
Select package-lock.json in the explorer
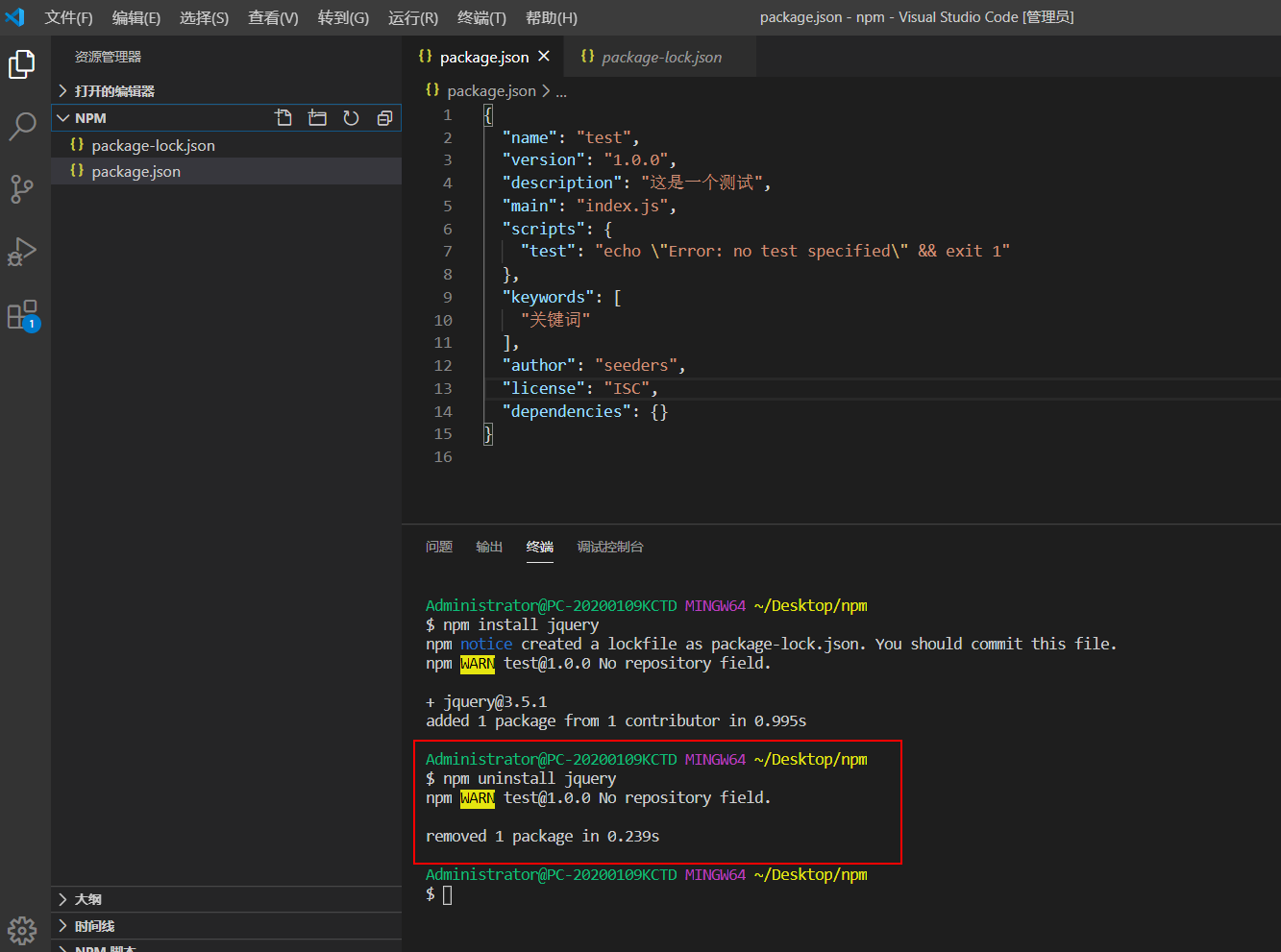pyautogui.click(x=226, y=145)
